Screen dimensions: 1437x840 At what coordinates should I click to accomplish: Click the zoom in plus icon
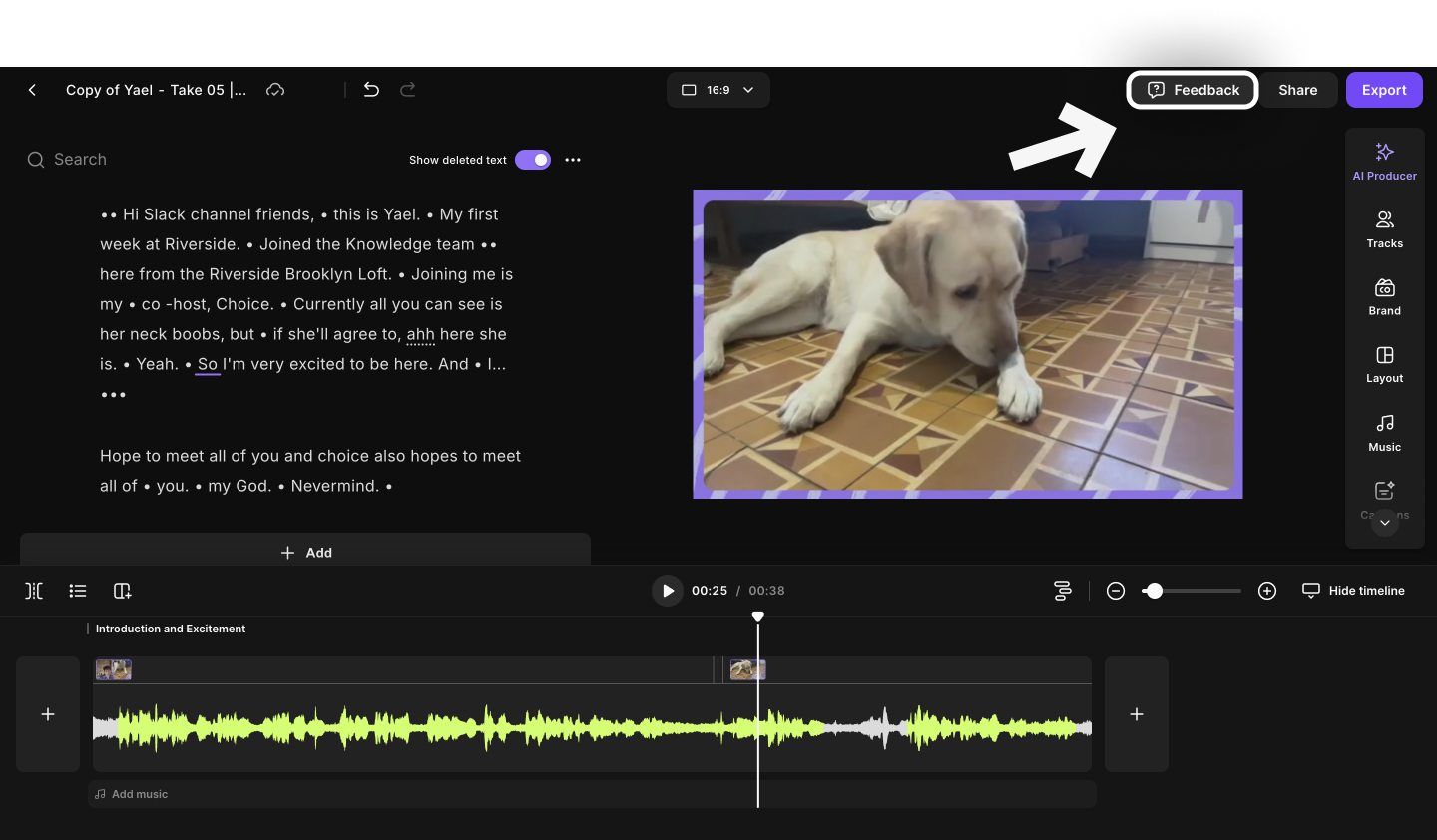pos(1267,591)
